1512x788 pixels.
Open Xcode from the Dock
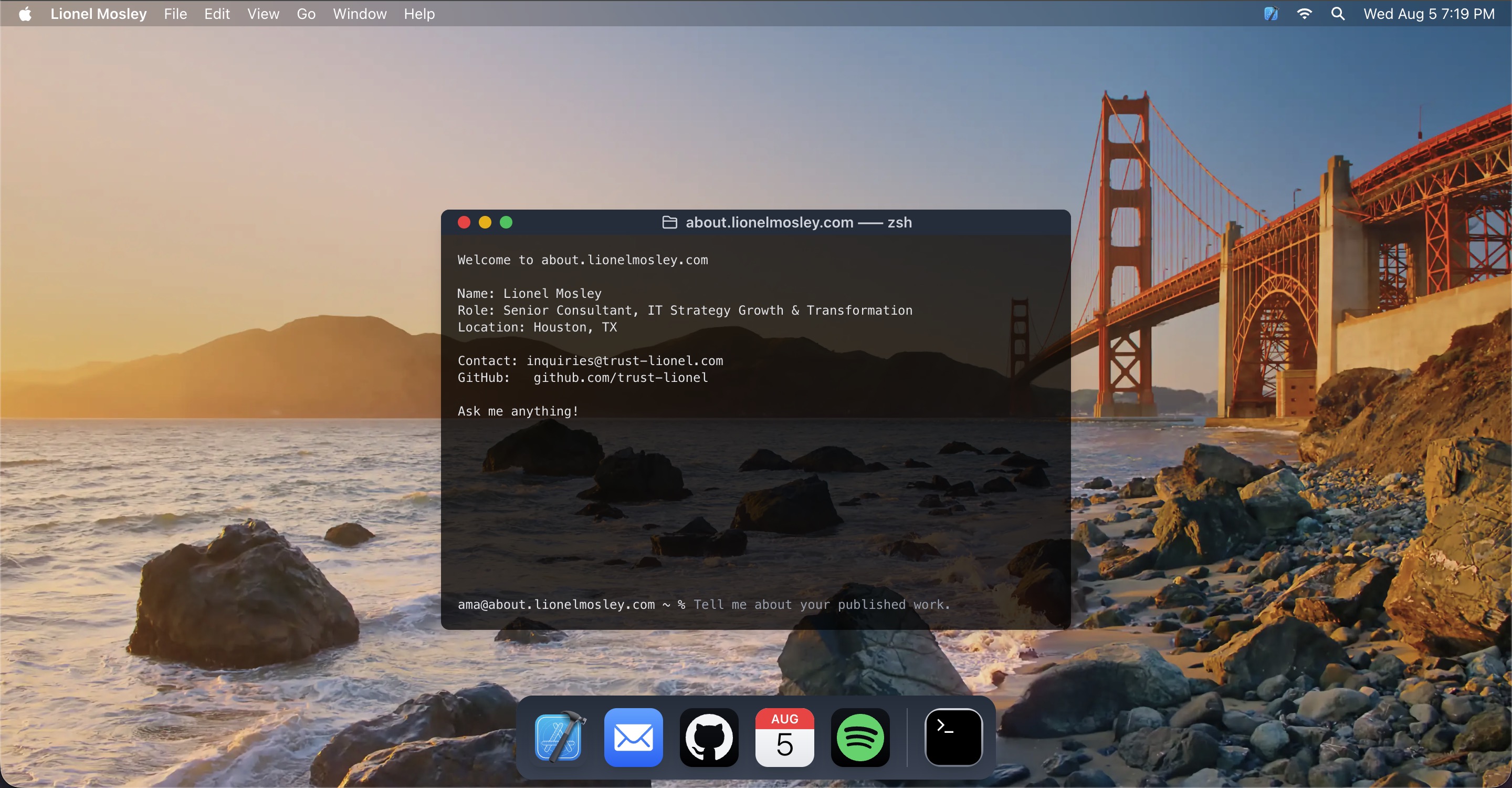(558, 738)
